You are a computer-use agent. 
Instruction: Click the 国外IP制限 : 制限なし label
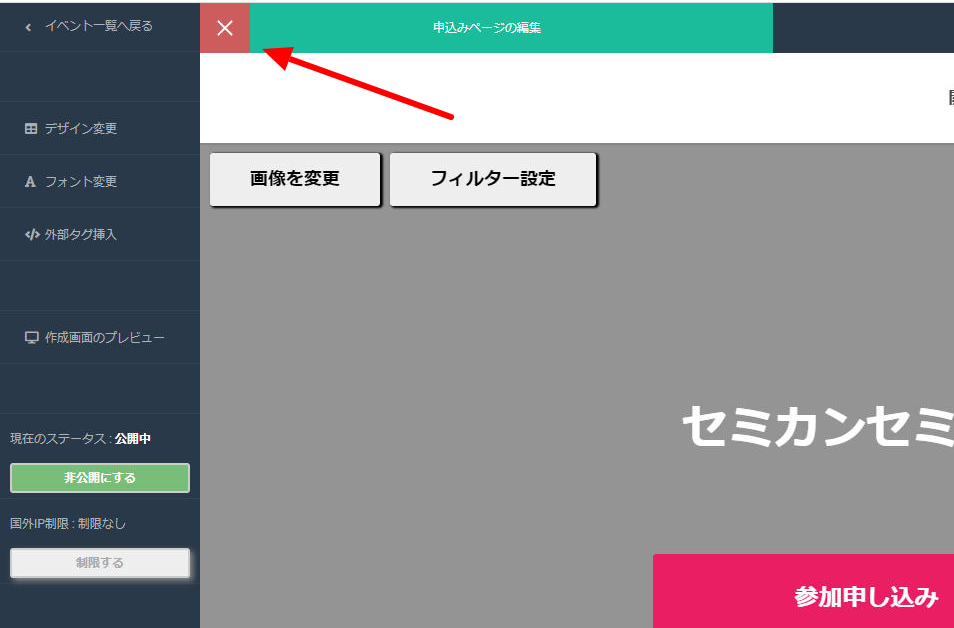click(x=68, y=523)
